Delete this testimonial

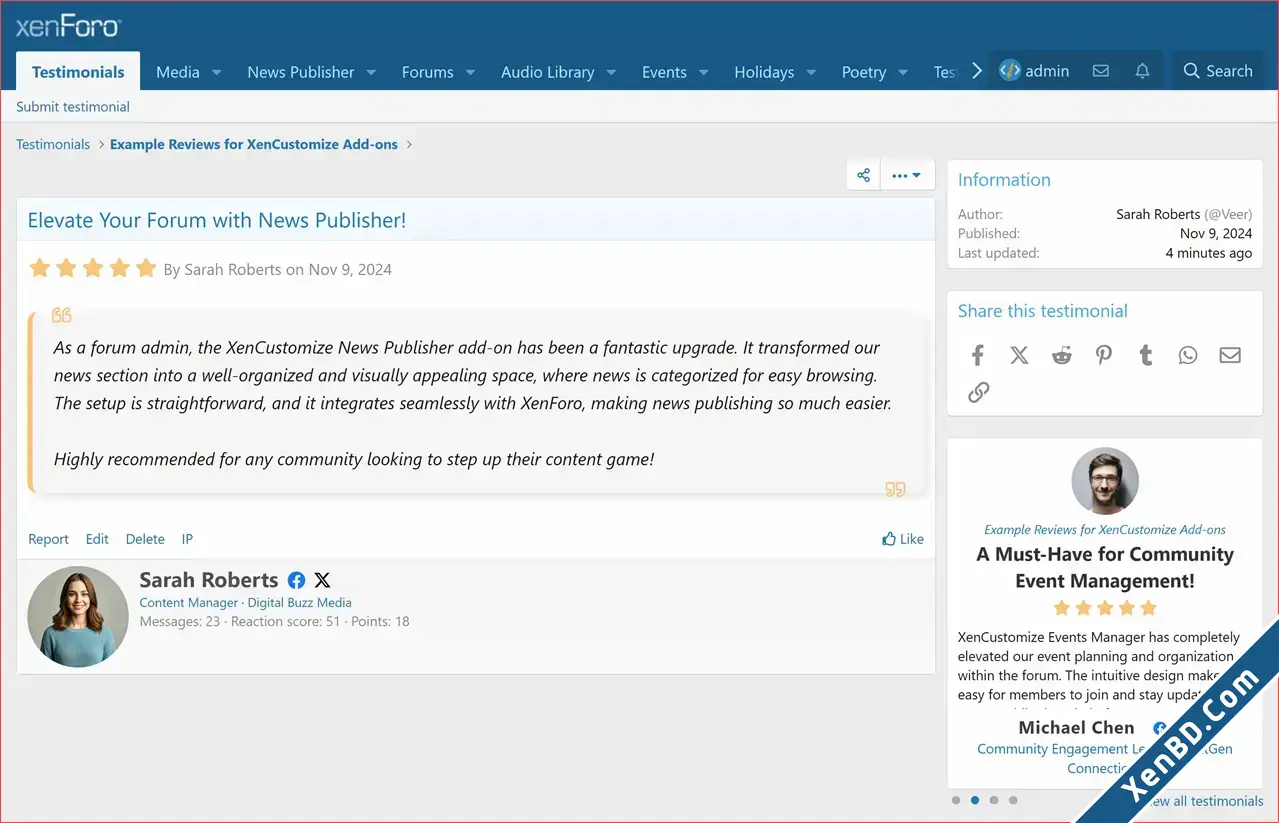(145, 539)
